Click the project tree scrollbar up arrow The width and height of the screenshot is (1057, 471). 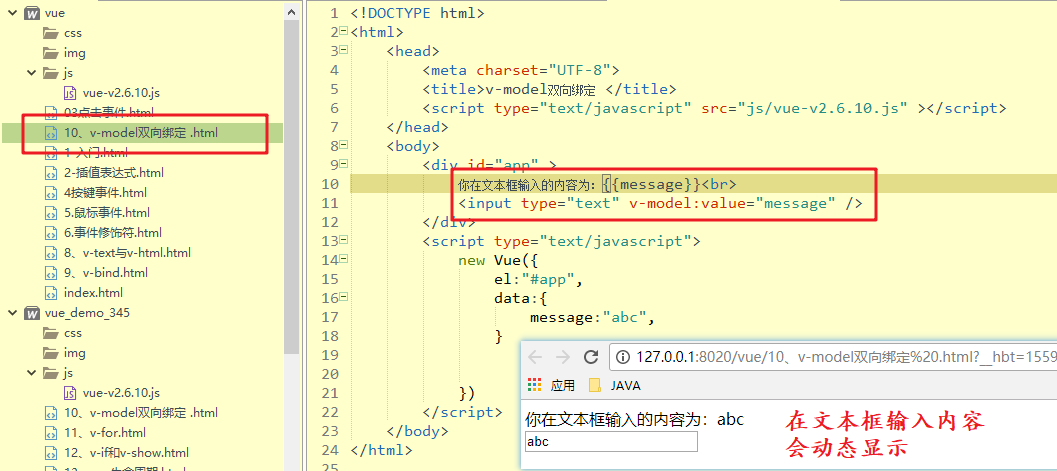[x=292, y=11]
